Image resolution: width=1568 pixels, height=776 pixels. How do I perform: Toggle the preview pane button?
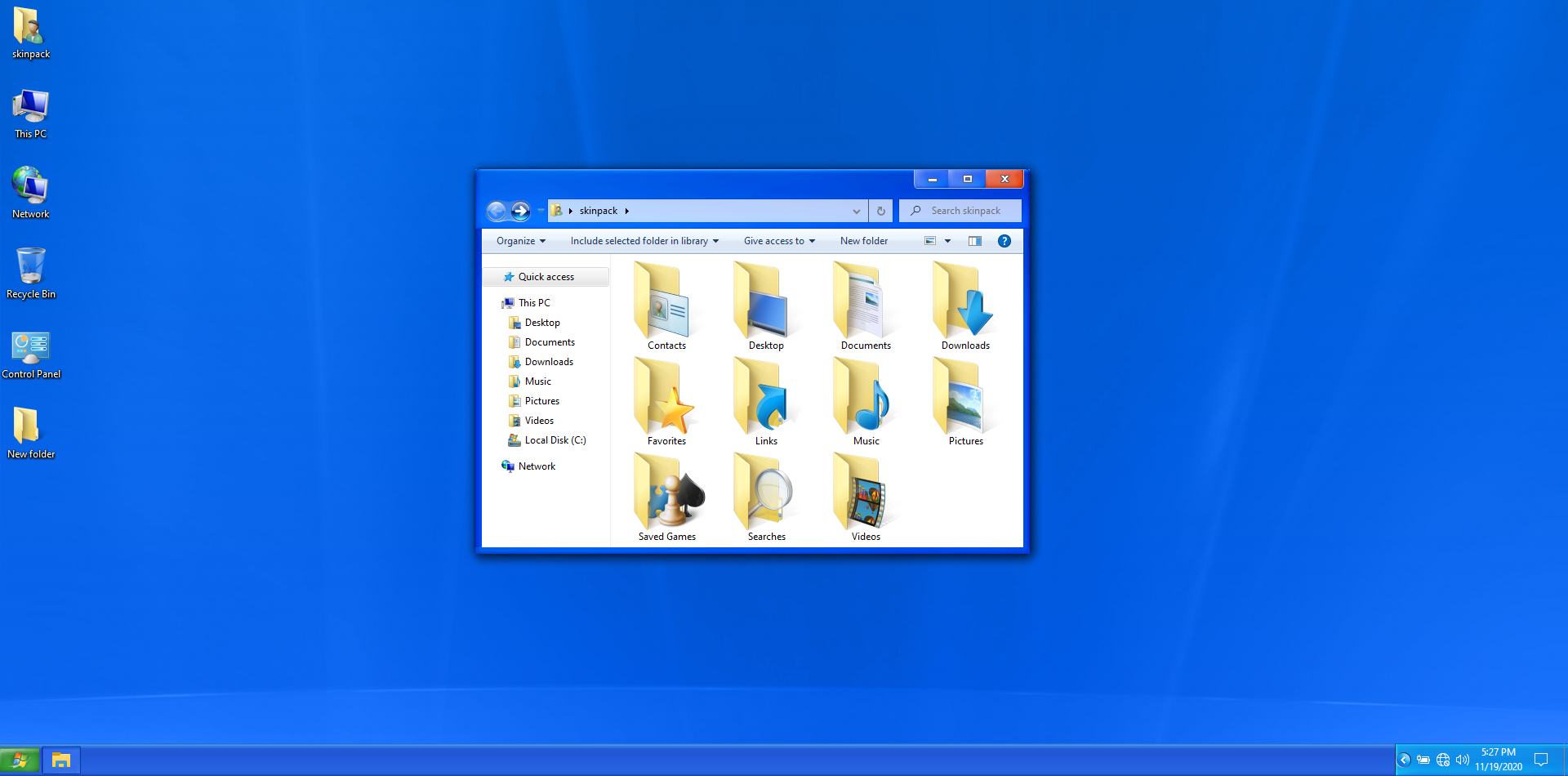click(x=975, y=241)
